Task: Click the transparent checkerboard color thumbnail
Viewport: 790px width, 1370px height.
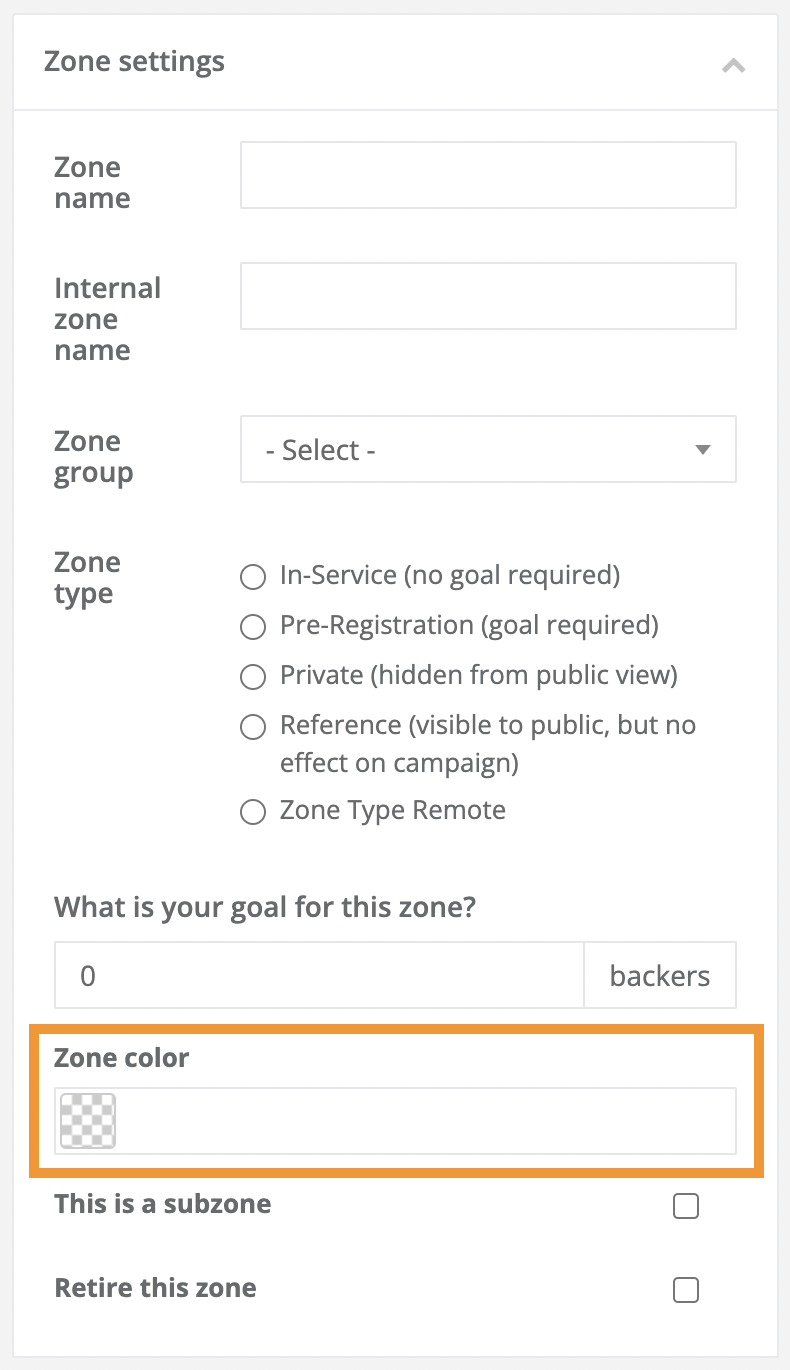Action: pos(86,1120)
